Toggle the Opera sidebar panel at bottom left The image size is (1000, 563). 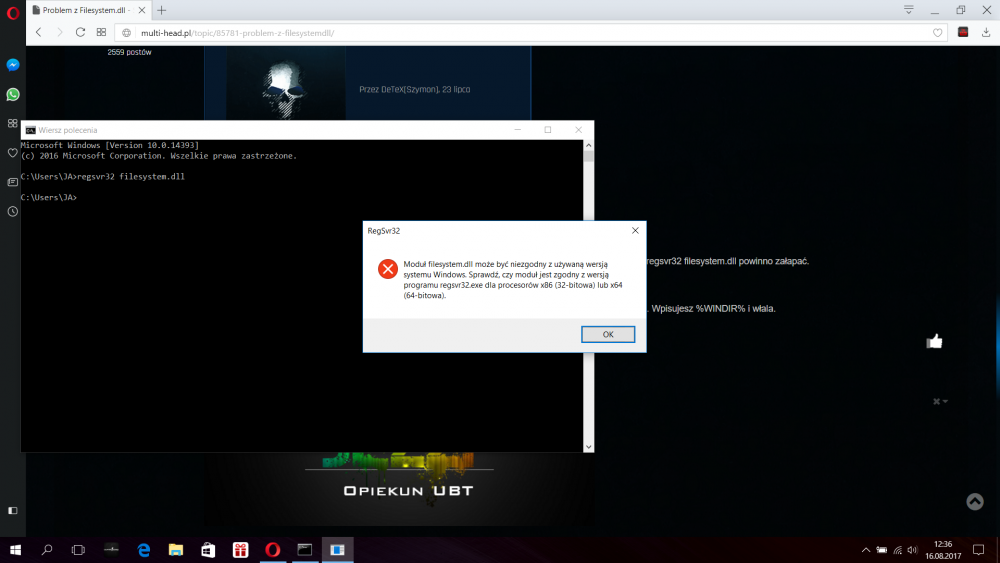click(12, 510)
